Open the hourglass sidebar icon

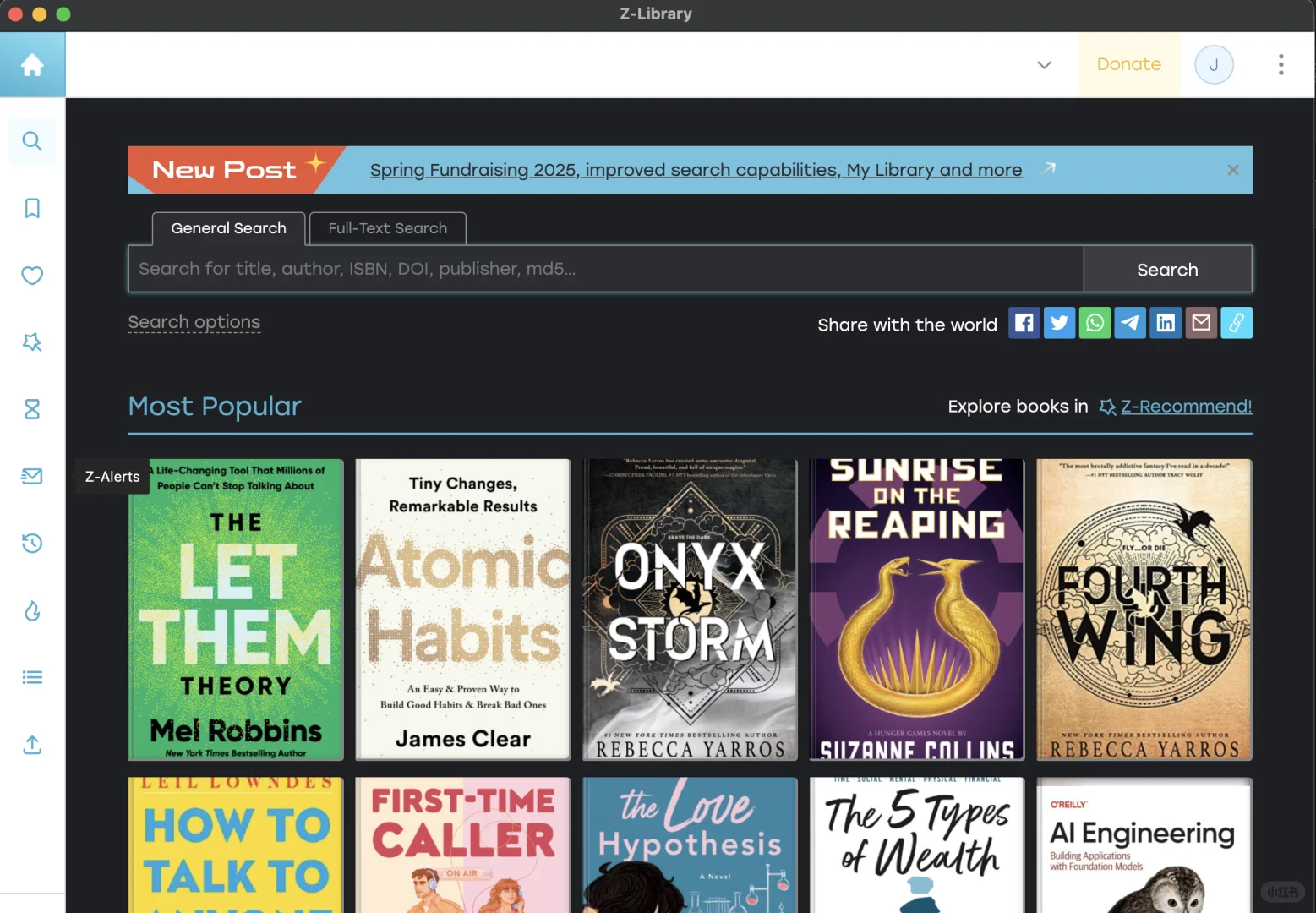pyautogui.click(x=32, y=409)
